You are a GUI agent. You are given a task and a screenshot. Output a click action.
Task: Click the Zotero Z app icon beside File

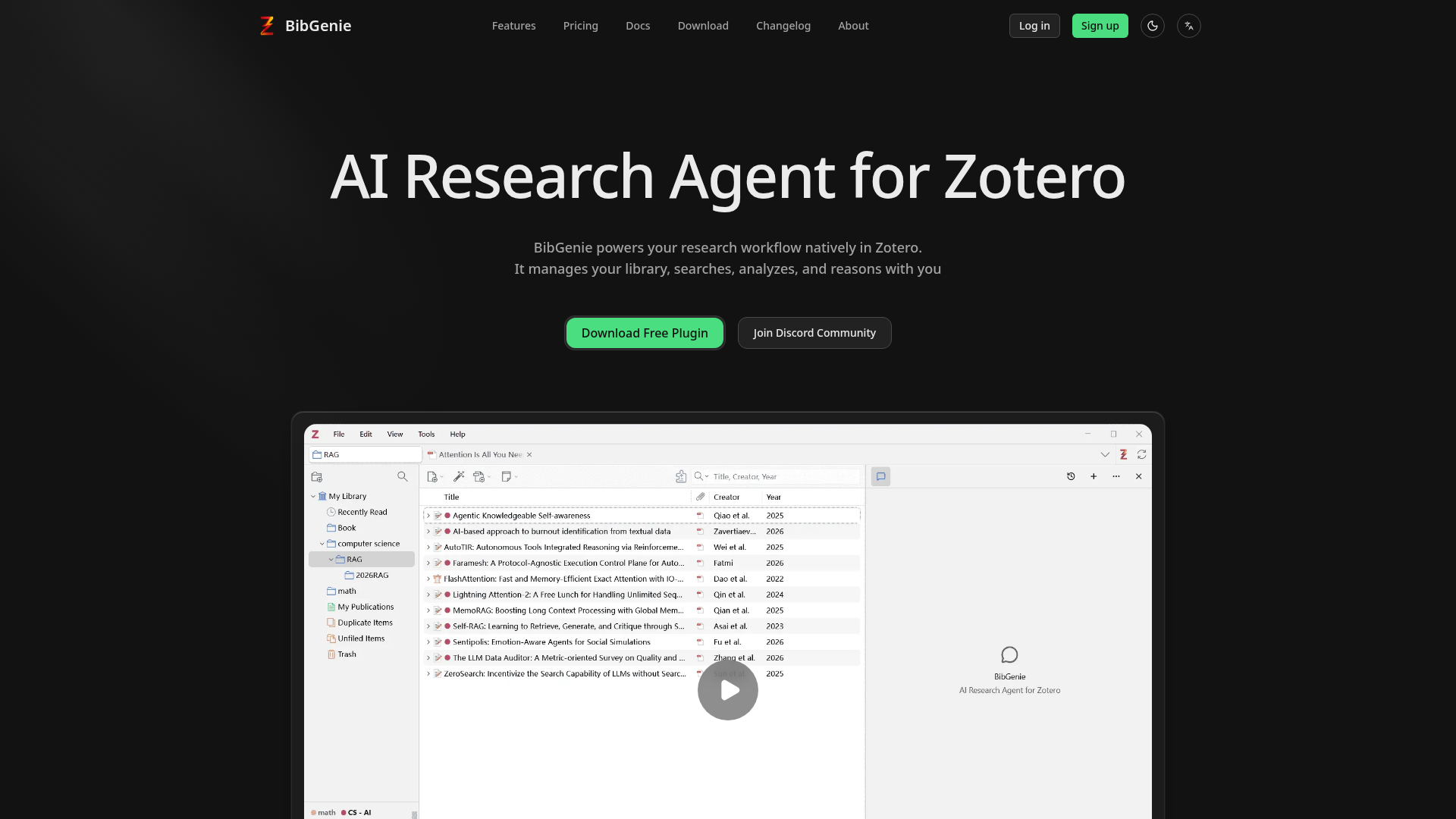tap(315, 435)
